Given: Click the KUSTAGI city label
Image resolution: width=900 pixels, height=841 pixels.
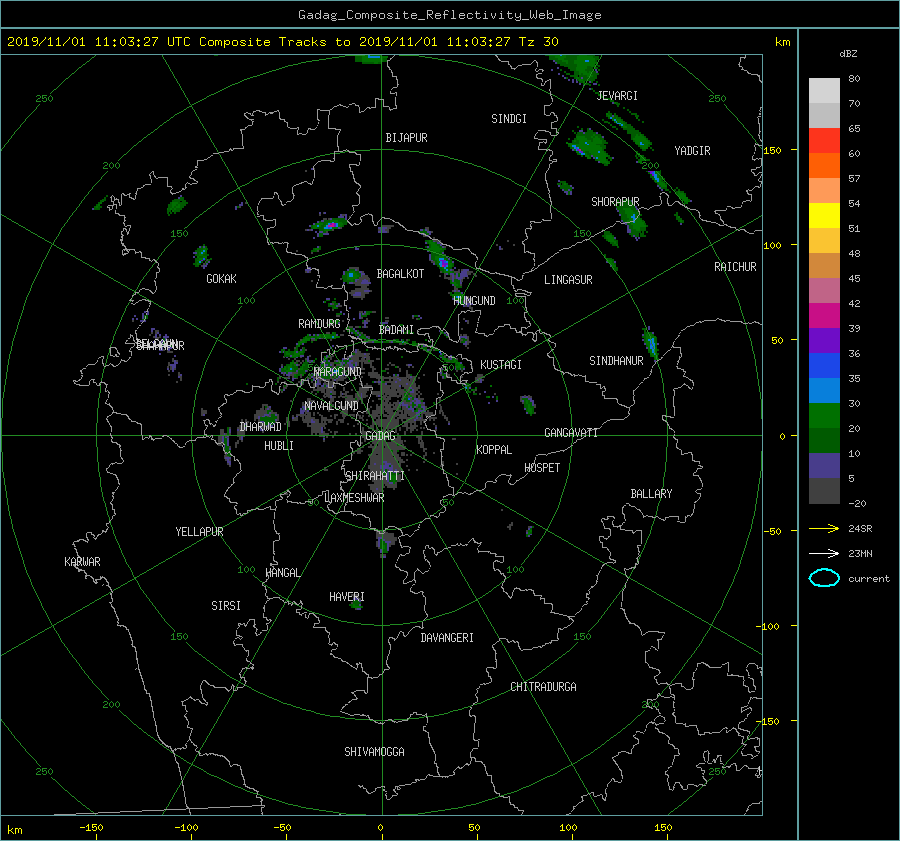Looking at the screenshot, I should 501,365.
